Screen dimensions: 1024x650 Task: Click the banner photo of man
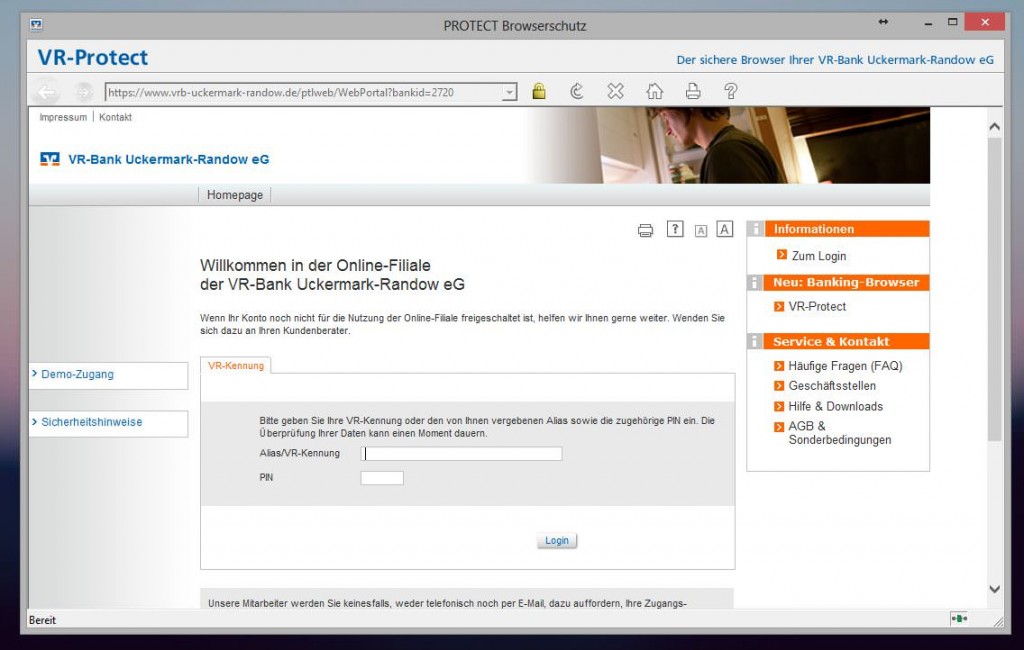pos(730,145)
